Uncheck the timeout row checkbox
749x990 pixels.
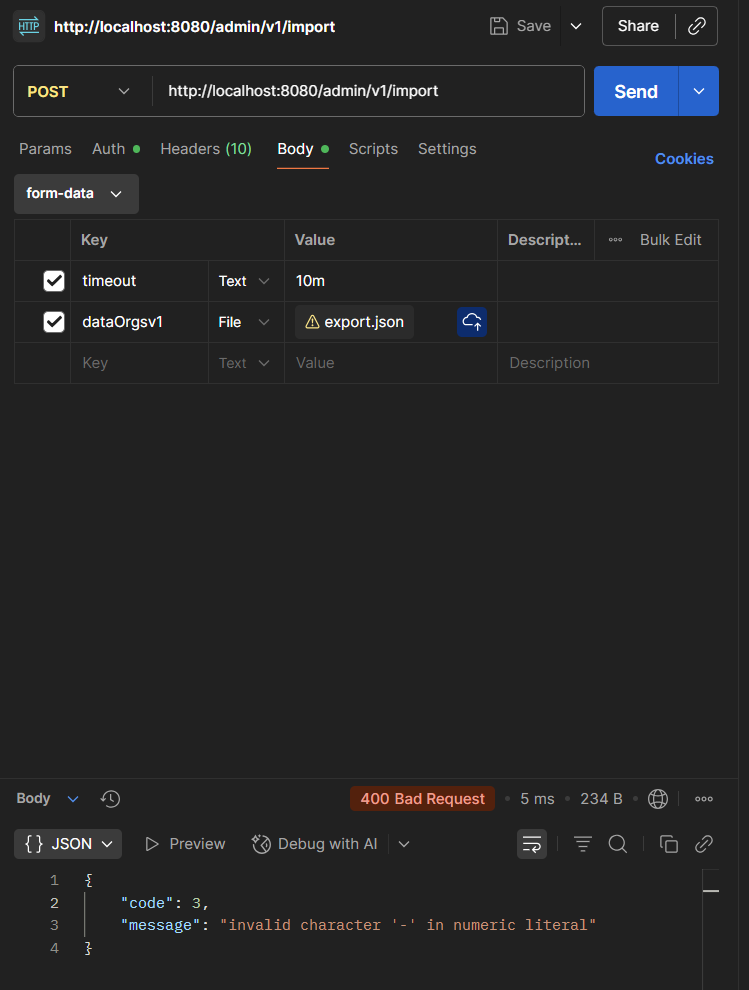54,281
